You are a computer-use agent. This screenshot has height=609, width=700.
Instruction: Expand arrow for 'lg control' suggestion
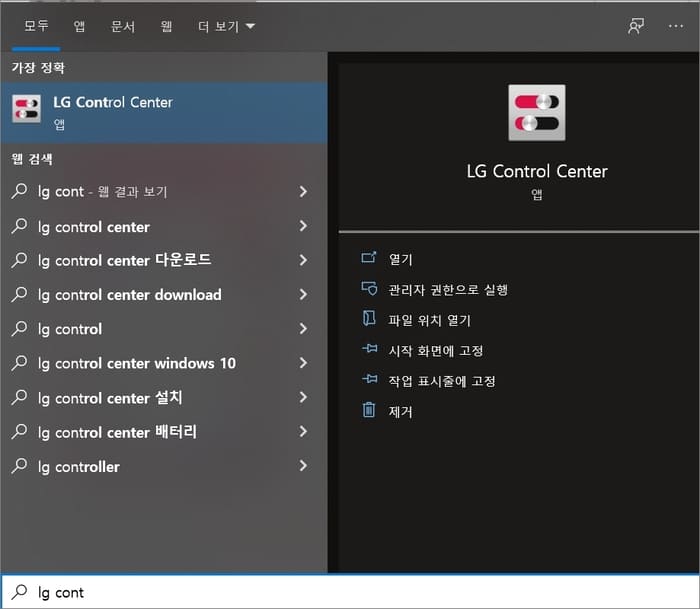point(303,329)
